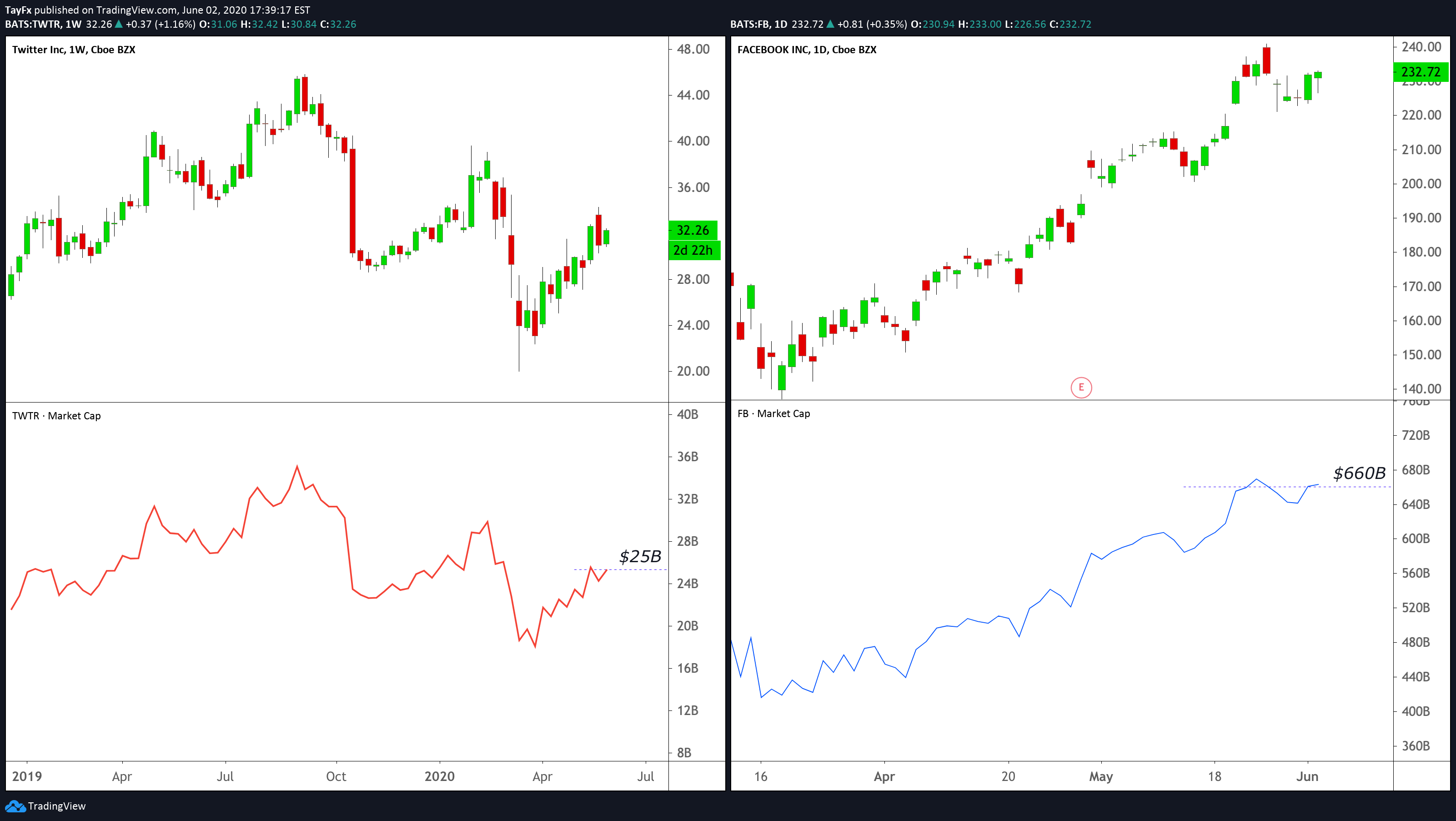Click the BATS:TWTR, 1W symbol header
This screenshot has width=1456, height=821.
coord(43,24)
